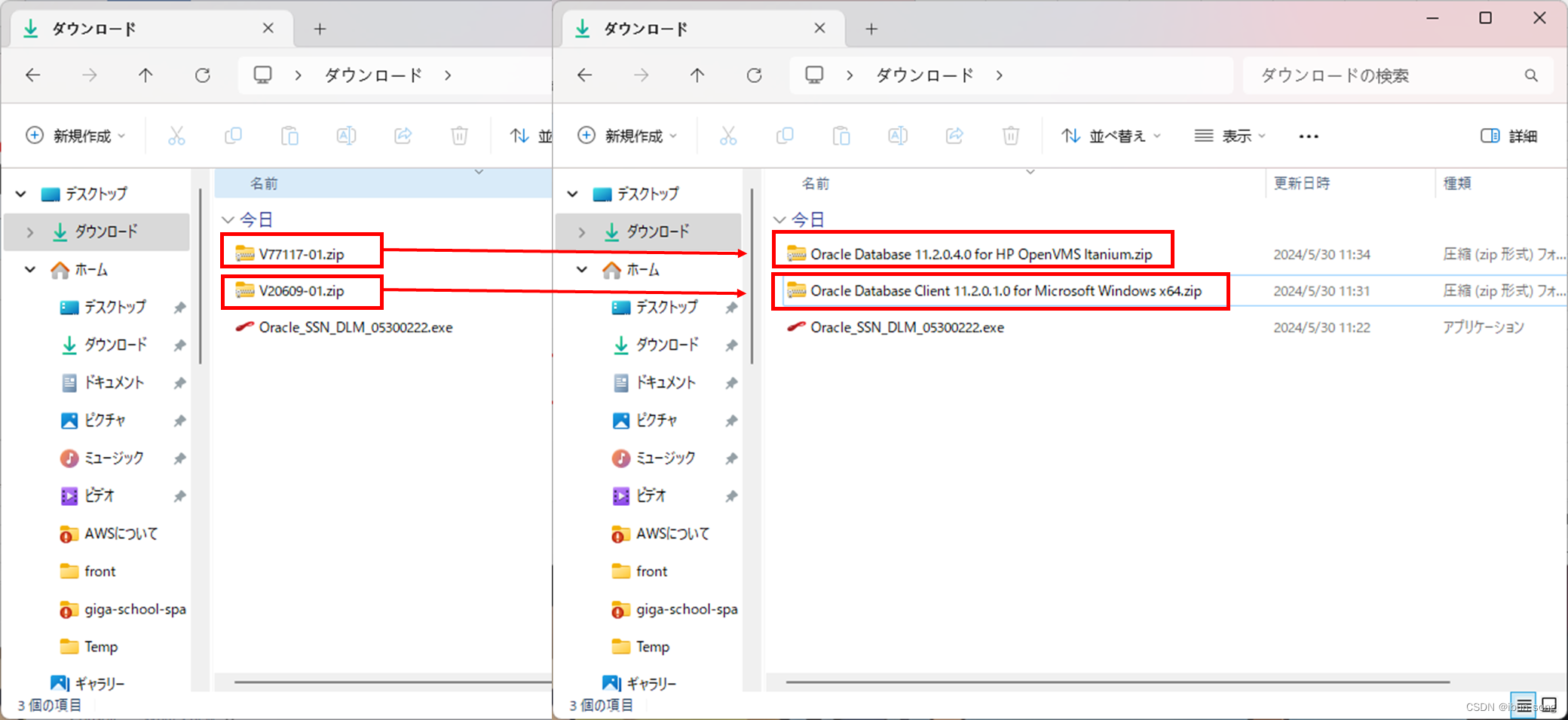The image size is (1568, 720).
Task: Click Cut scissors icon in right window toolbar
Action: 728,136
